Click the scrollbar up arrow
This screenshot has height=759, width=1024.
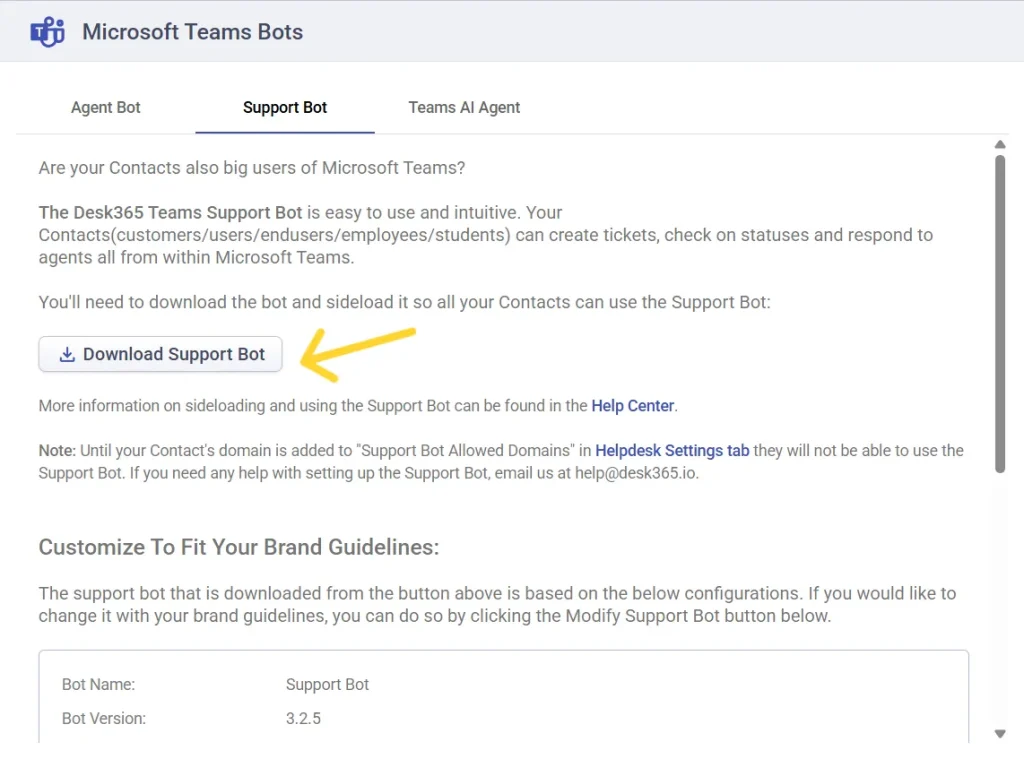point(1000,144)
